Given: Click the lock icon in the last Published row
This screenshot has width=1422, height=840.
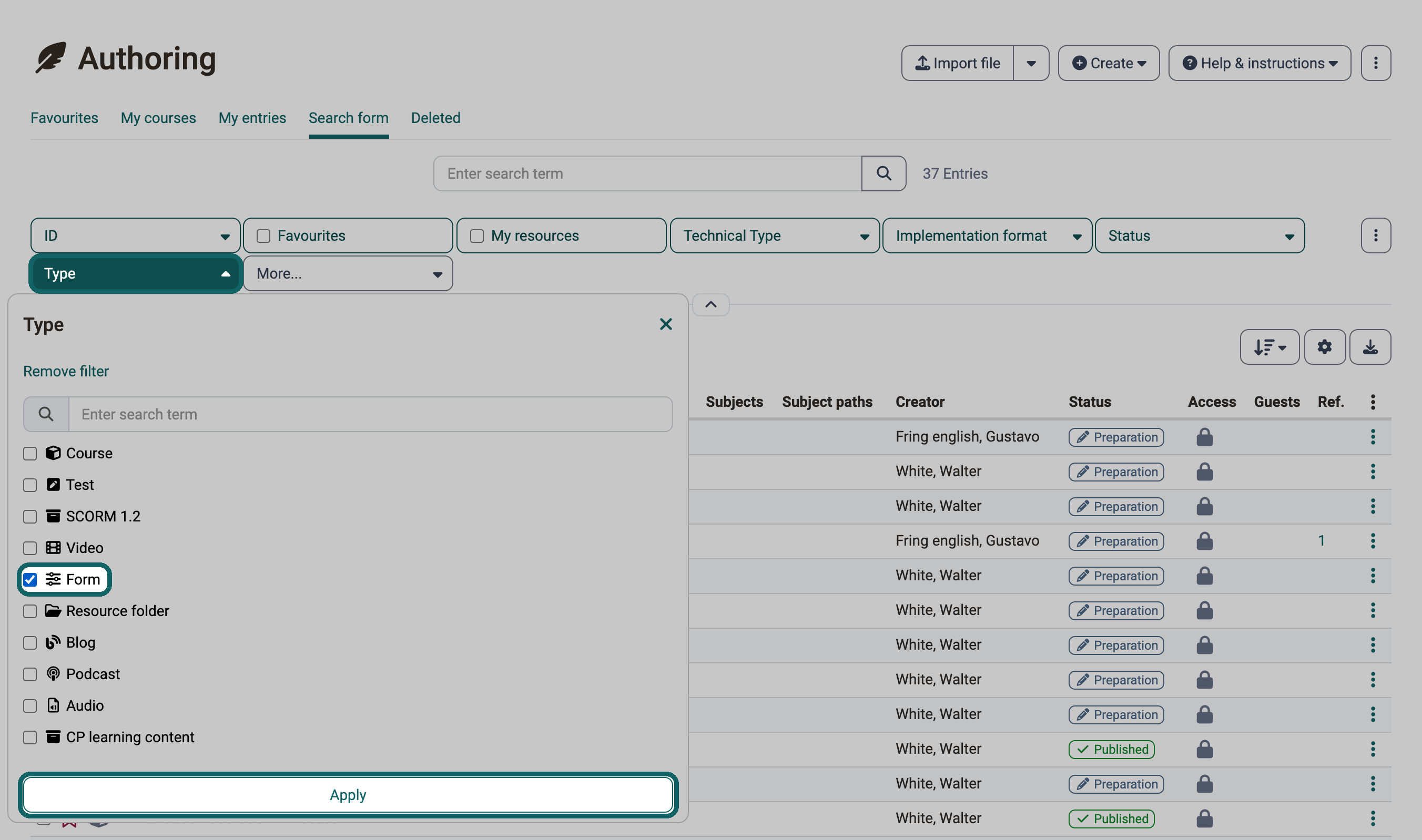Looking at the screenshot, I should click(1204, 818).
